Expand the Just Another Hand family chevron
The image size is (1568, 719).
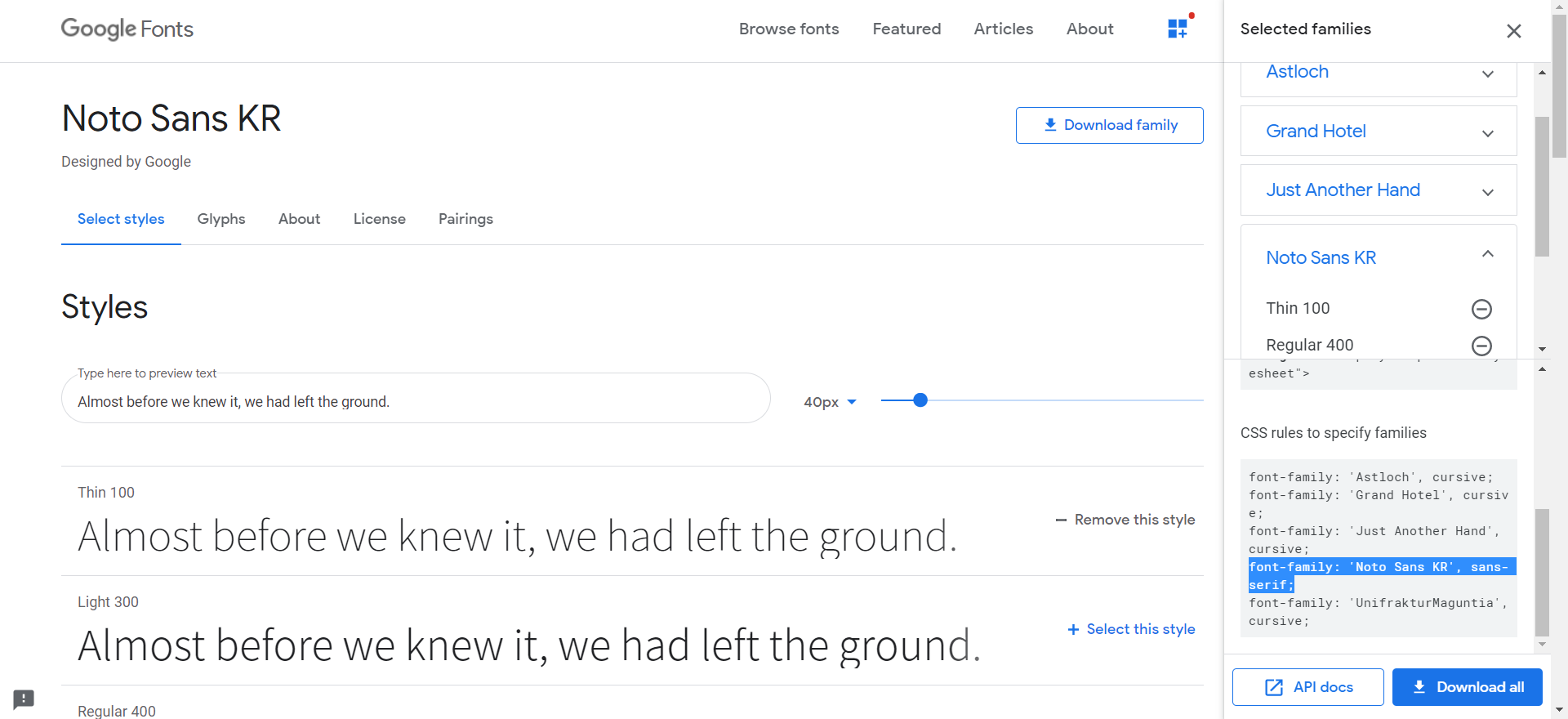click(1488, 192)
